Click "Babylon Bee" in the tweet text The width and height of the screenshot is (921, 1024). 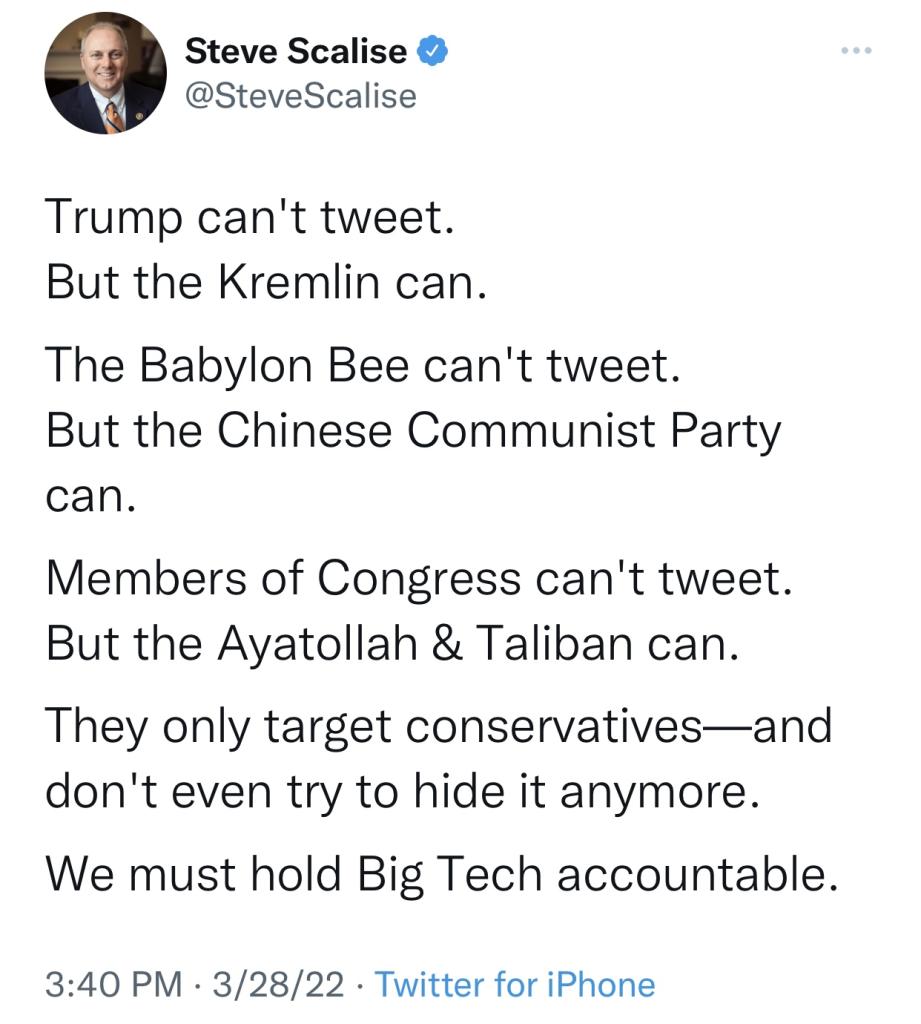[x=273, y=365]
